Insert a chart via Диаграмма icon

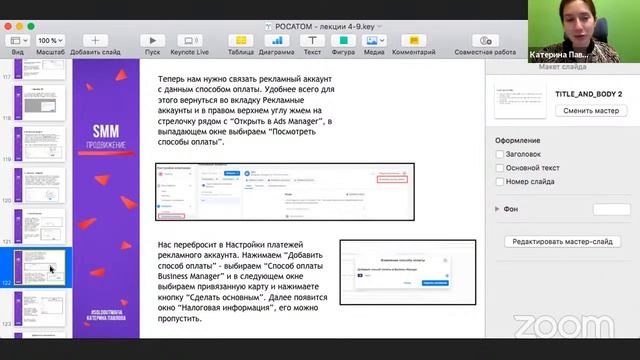click(277, 40)
